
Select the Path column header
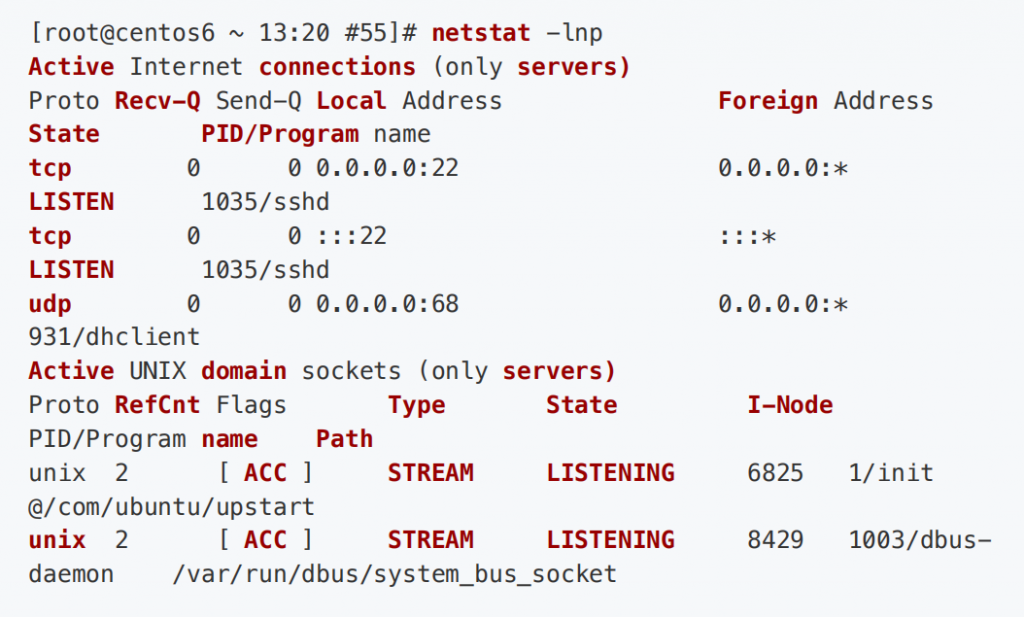(x=344, y=439)
